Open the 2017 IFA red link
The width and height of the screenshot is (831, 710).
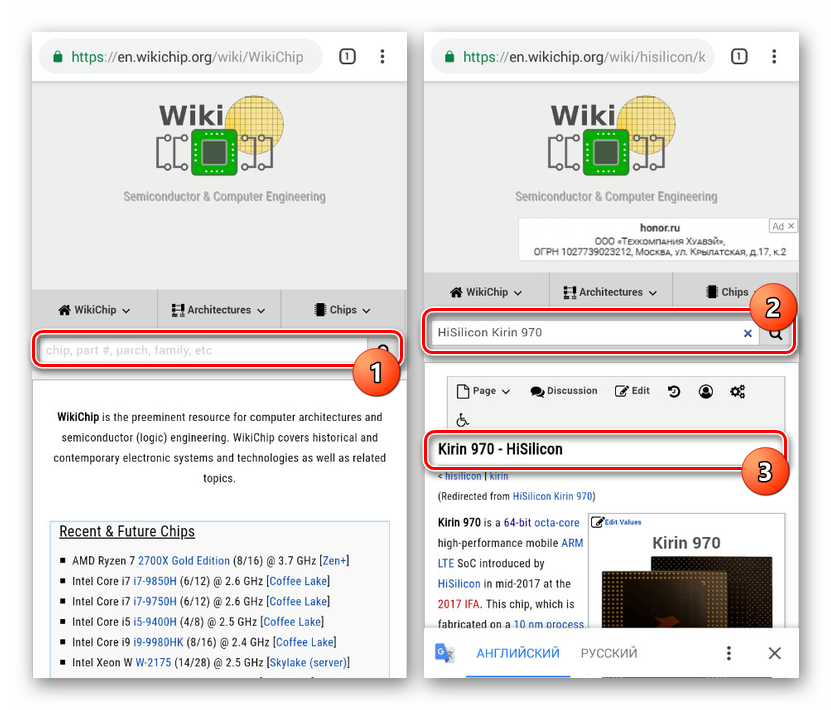pyautogui.click(x=458, y=604)
